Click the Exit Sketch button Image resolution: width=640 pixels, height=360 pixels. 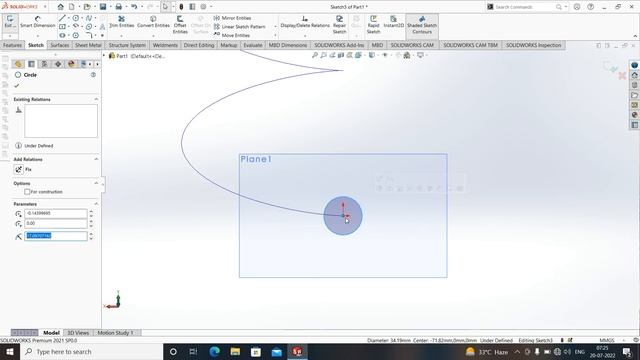(9, 22)
